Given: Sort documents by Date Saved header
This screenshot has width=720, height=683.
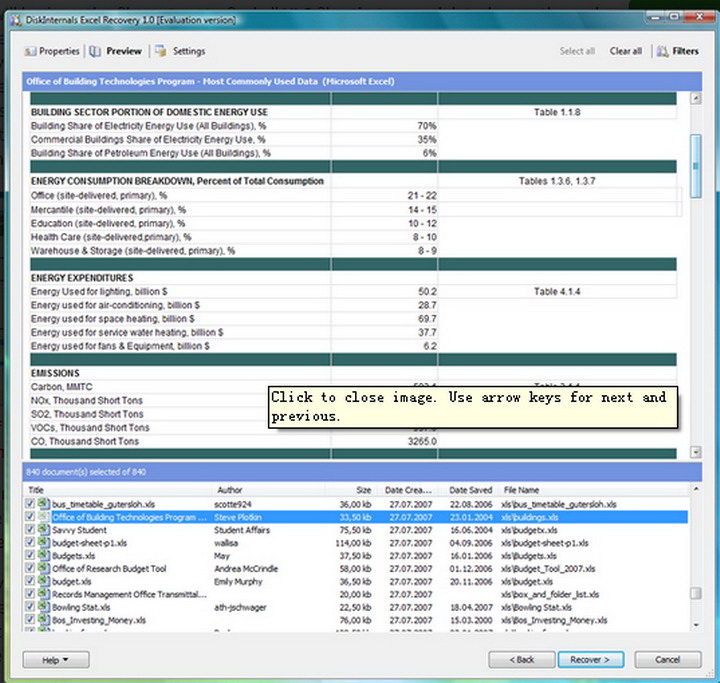Looking at the screenshot, I should coord(470,490).
